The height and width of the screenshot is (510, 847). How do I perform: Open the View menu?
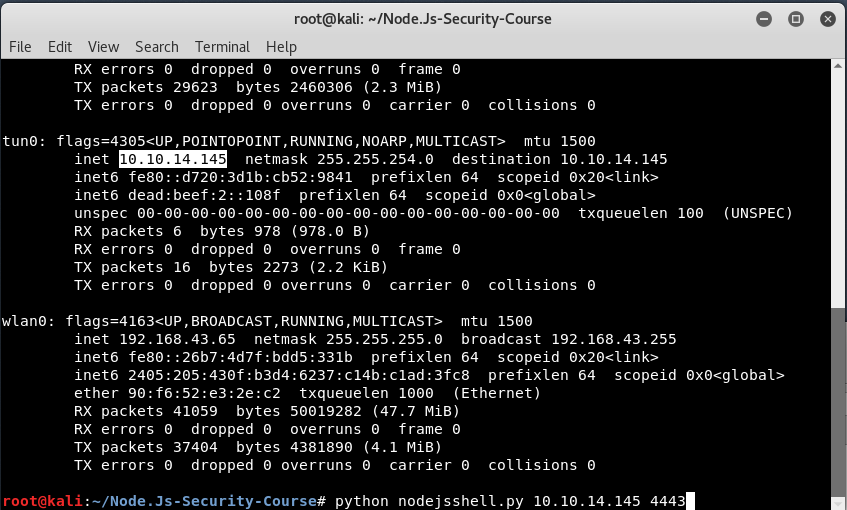click(x=103, y=47)
